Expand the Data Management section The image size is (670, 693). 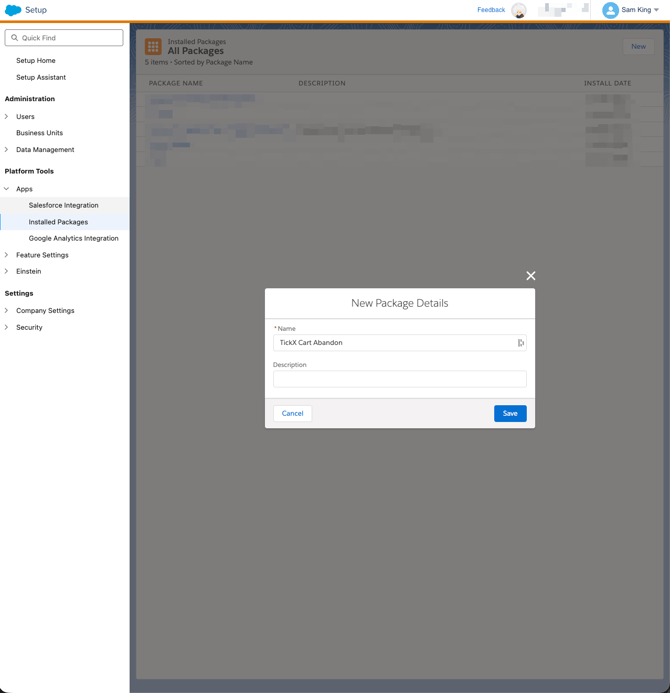point(7,150)
